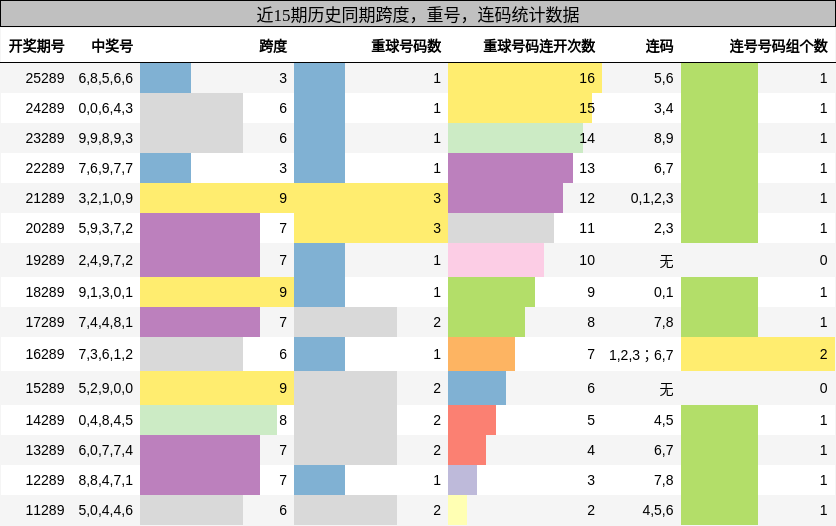This screenshot has width=836, height=526.
Task: Select period number 14289
Action: 45,420
